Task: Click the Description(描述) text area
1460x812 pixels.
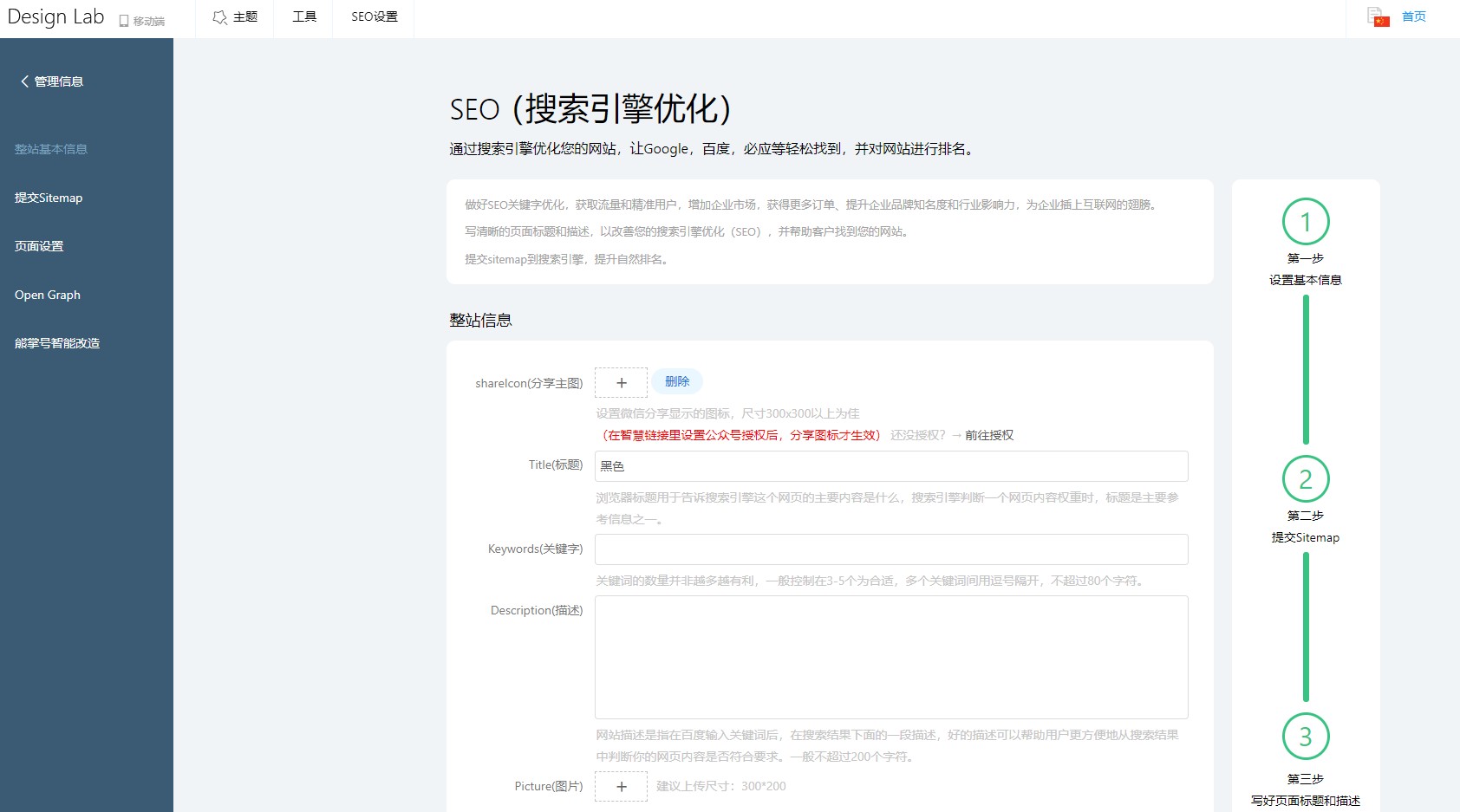Action: [x=891, y=657]
